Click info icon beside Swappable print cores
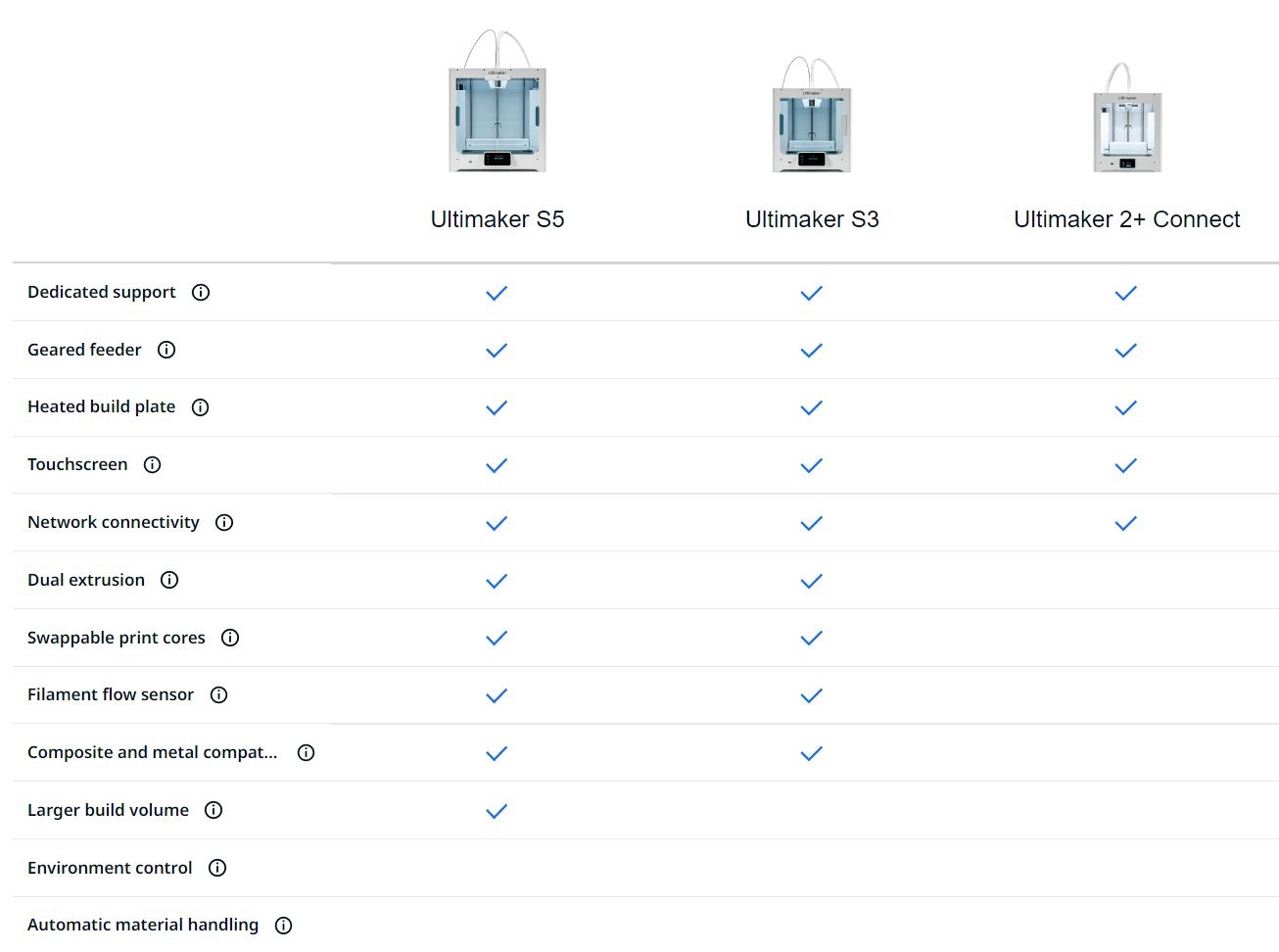This screenshot has height=952, width=1279. [230, 638]
